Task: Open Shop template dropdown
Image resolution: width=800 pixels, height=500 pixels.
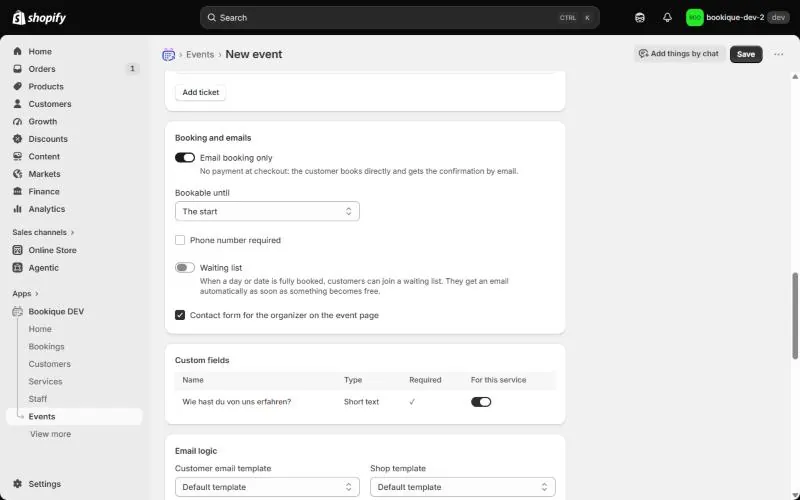Action: pyautogui.click(x=462, y=487)
